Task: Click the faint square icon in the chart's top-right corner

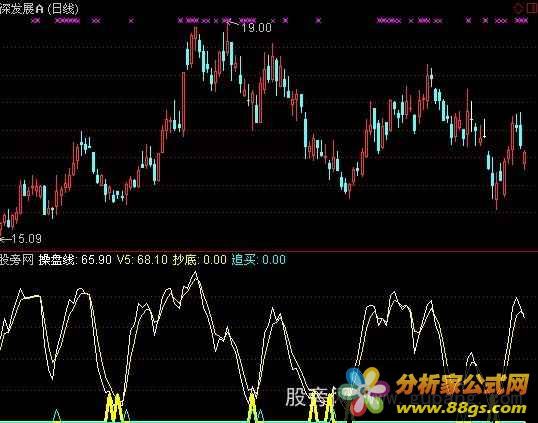Action: tap(531, 8)
